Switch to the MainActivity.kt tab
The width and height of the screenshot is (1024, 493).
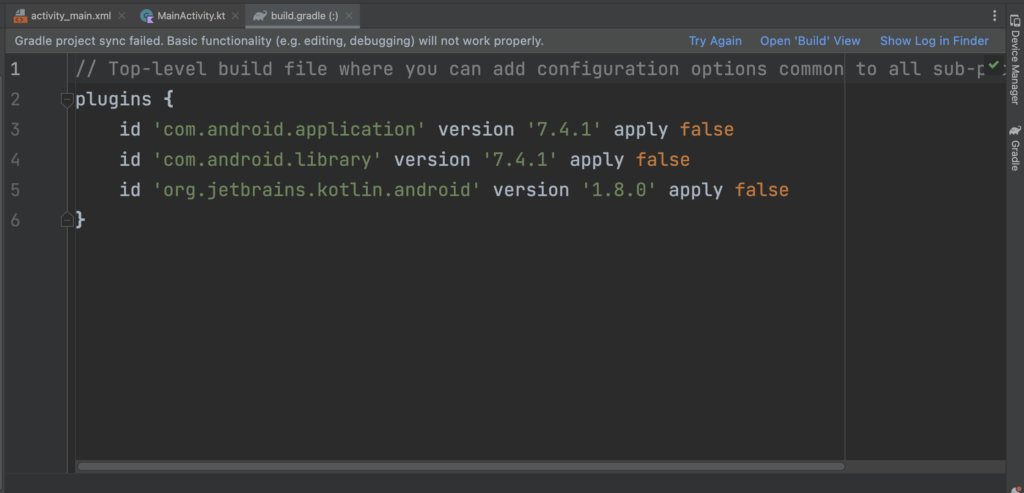pyautogui.click(x=190, y=16)
